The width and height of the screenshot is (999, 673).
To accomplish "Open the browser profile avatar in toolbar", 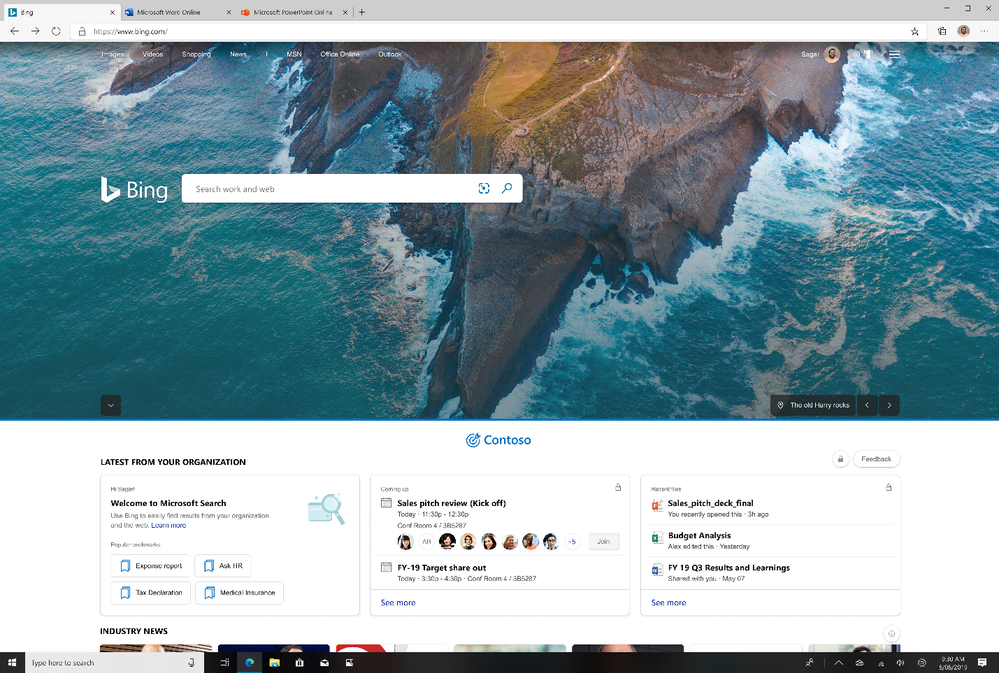I will click(x=963, y=31).
